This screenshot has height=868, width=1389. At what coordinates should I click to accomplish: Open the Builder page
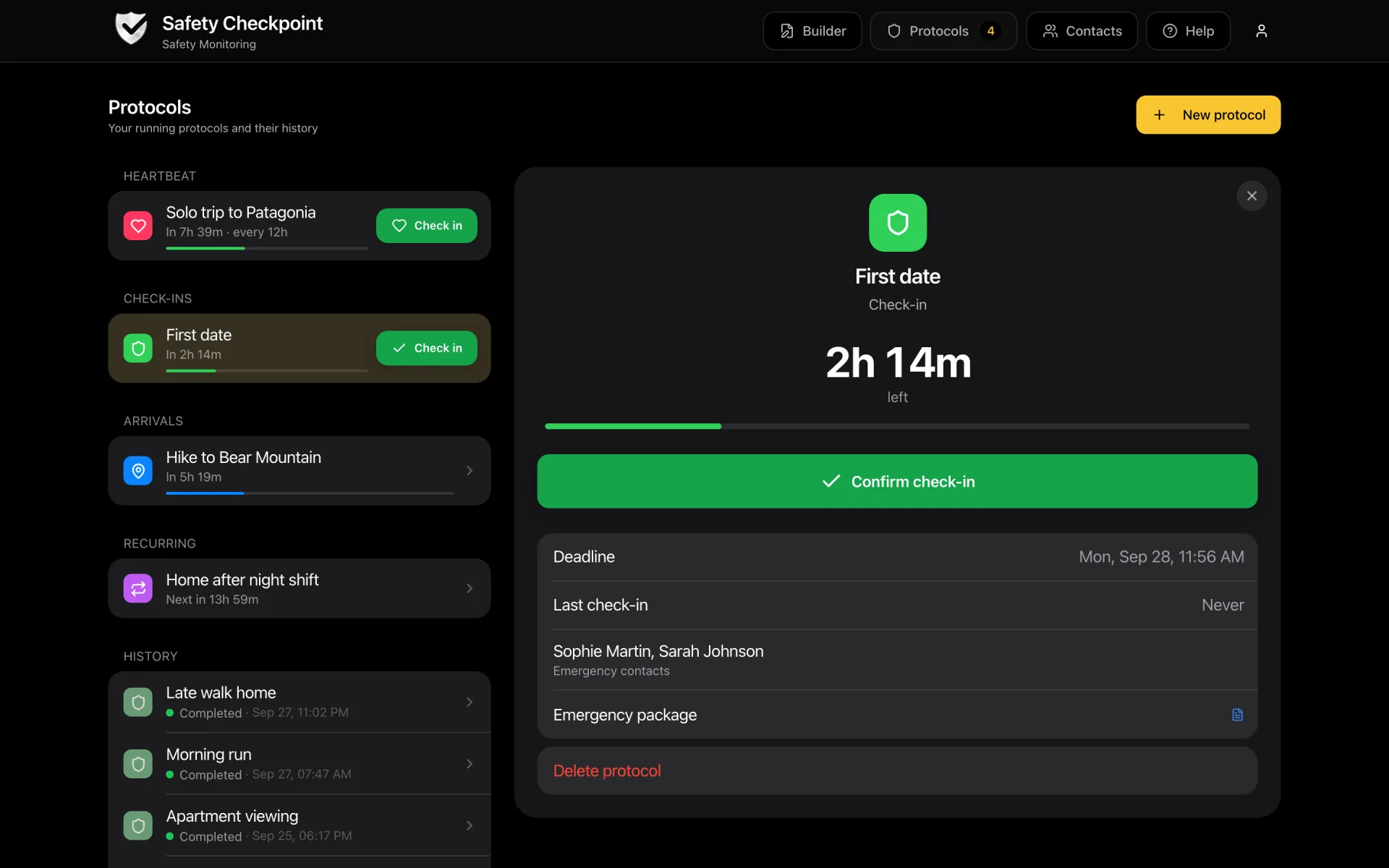pyautogui.click(x=812, y=31)
